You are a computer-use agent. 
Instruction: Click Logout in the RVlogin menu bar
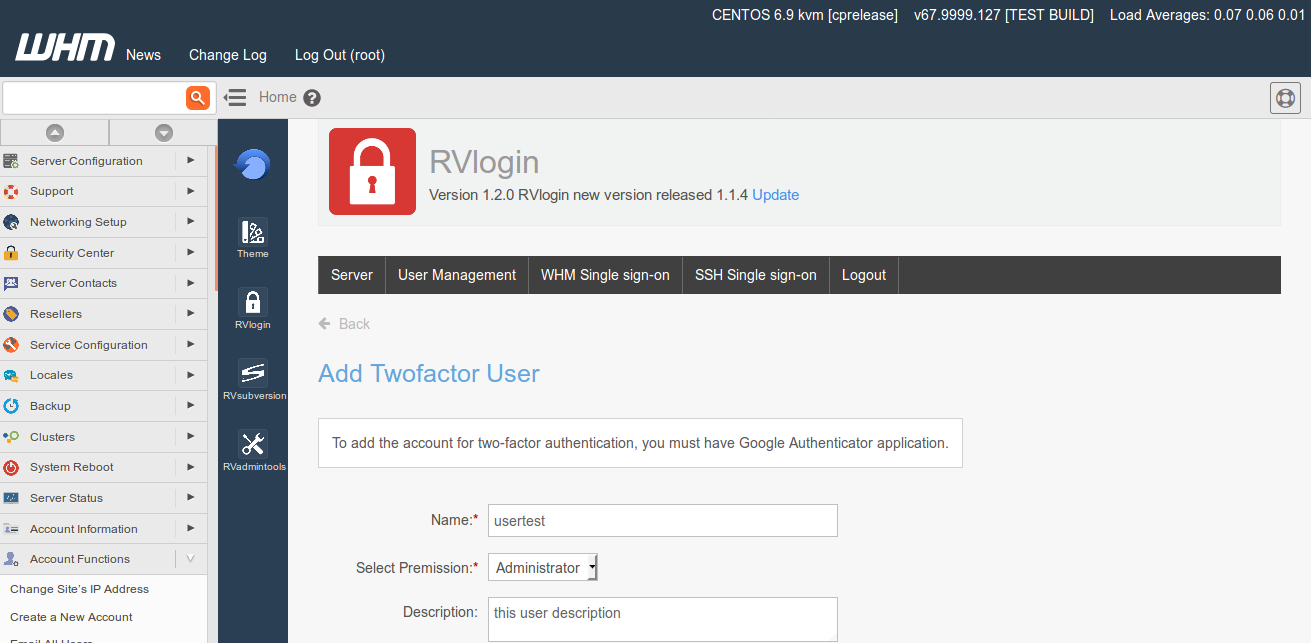[864, 275]
